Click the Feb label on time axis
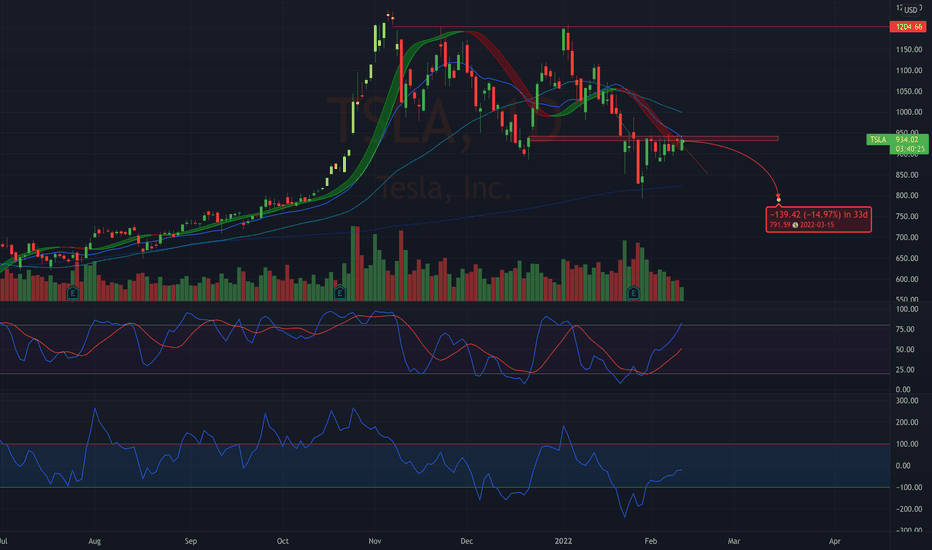Screen dimensions: 932x550 (x=651, y=541)
